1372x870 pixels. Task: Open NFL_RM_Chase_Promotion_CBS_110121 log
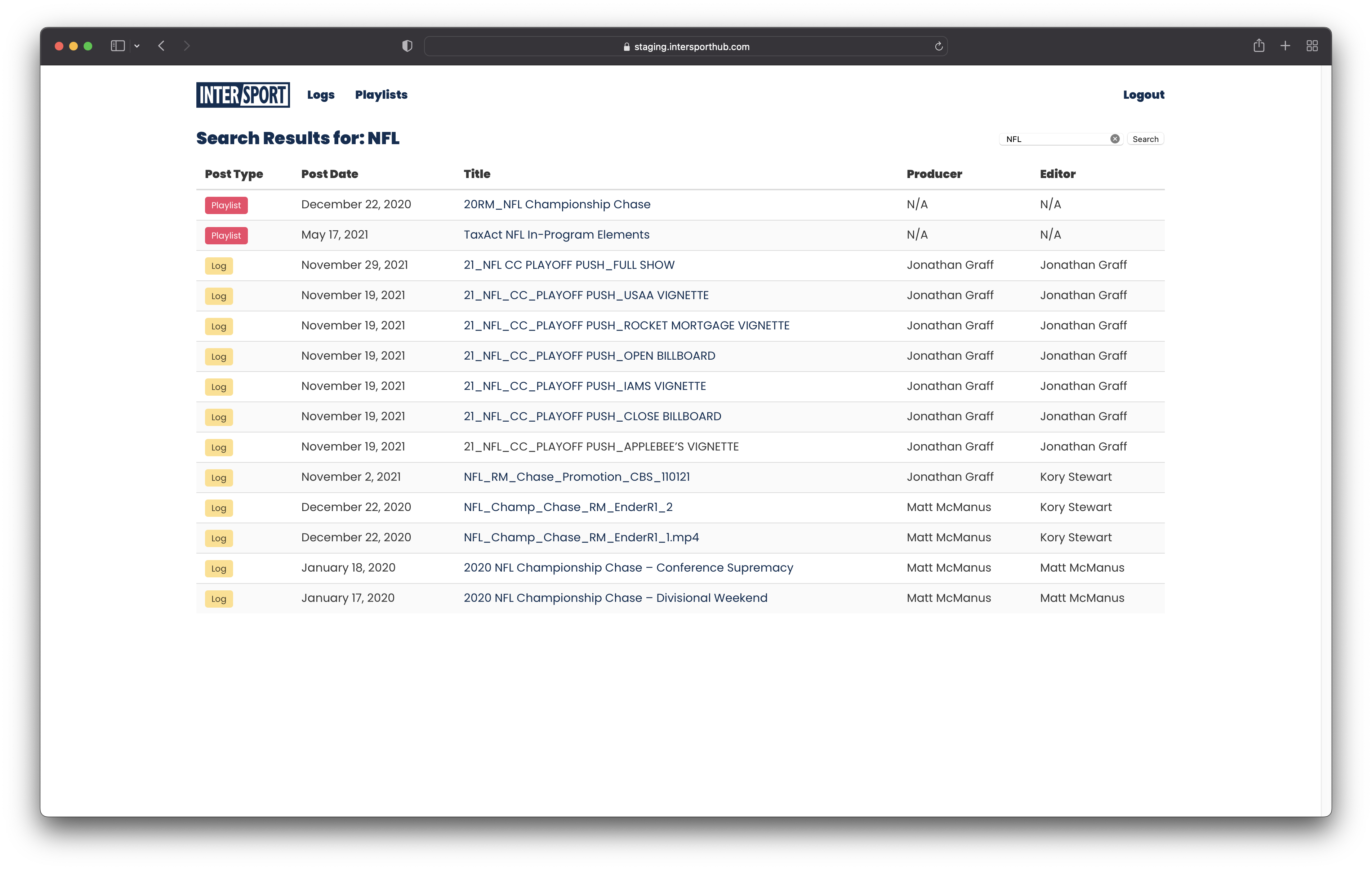pyautogui.click(x=576, y=477)
